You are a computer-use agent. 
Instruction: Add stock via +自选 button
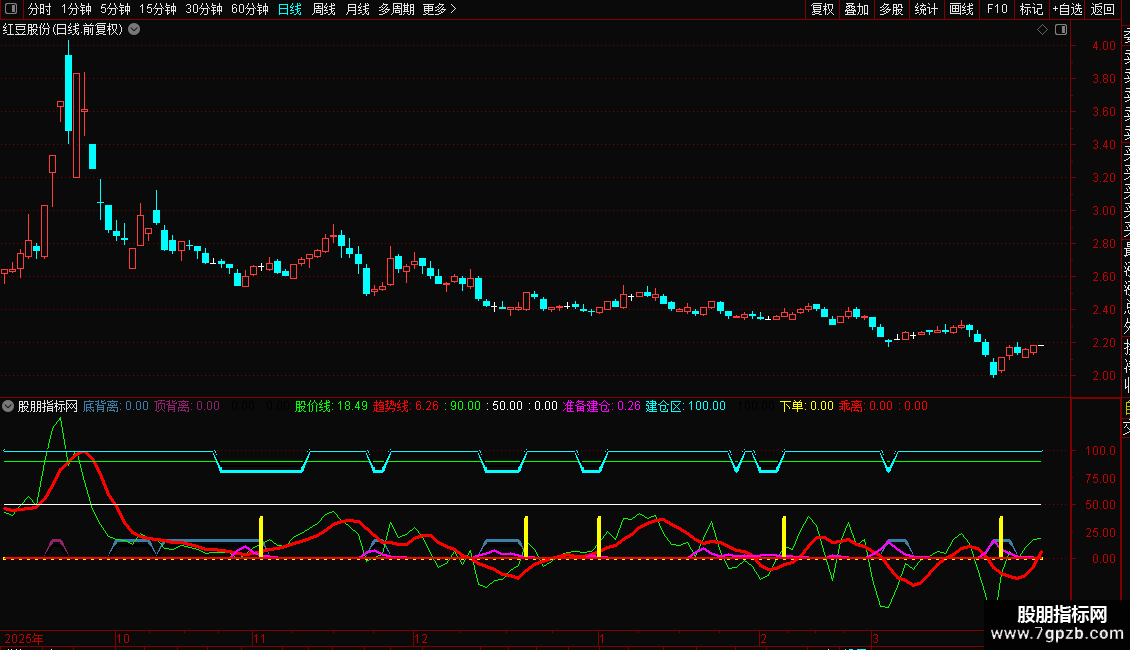tap(1067, 10)
